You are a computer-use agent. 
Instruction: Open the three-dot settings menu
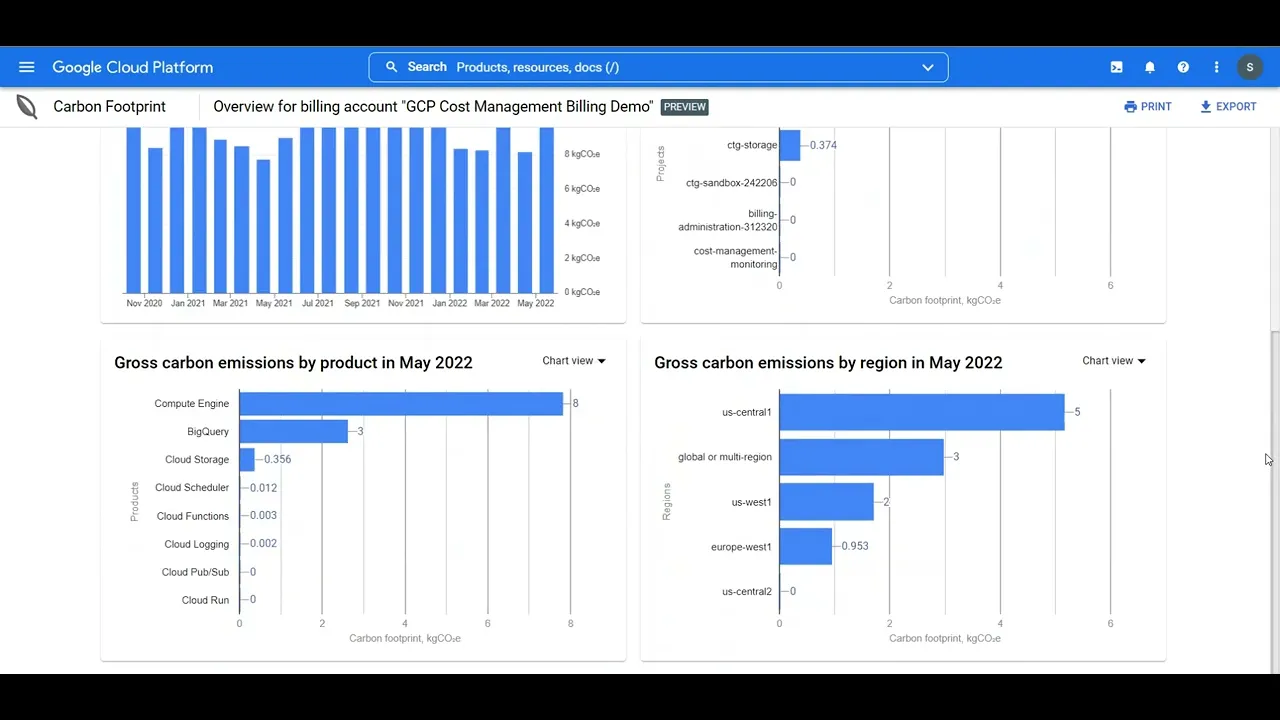coord(1216,67)
